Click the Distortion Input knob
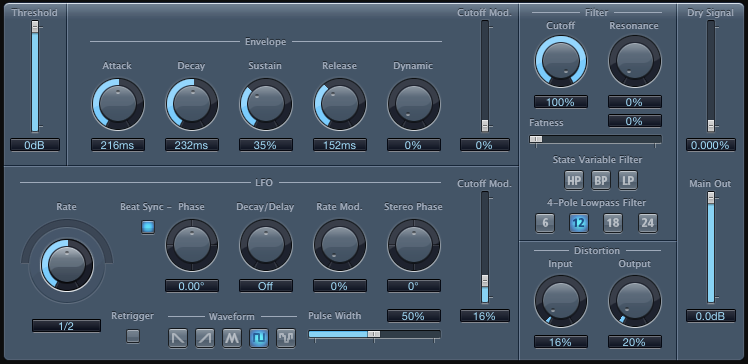Screen dimensions: 748x364 coord(561,301)
